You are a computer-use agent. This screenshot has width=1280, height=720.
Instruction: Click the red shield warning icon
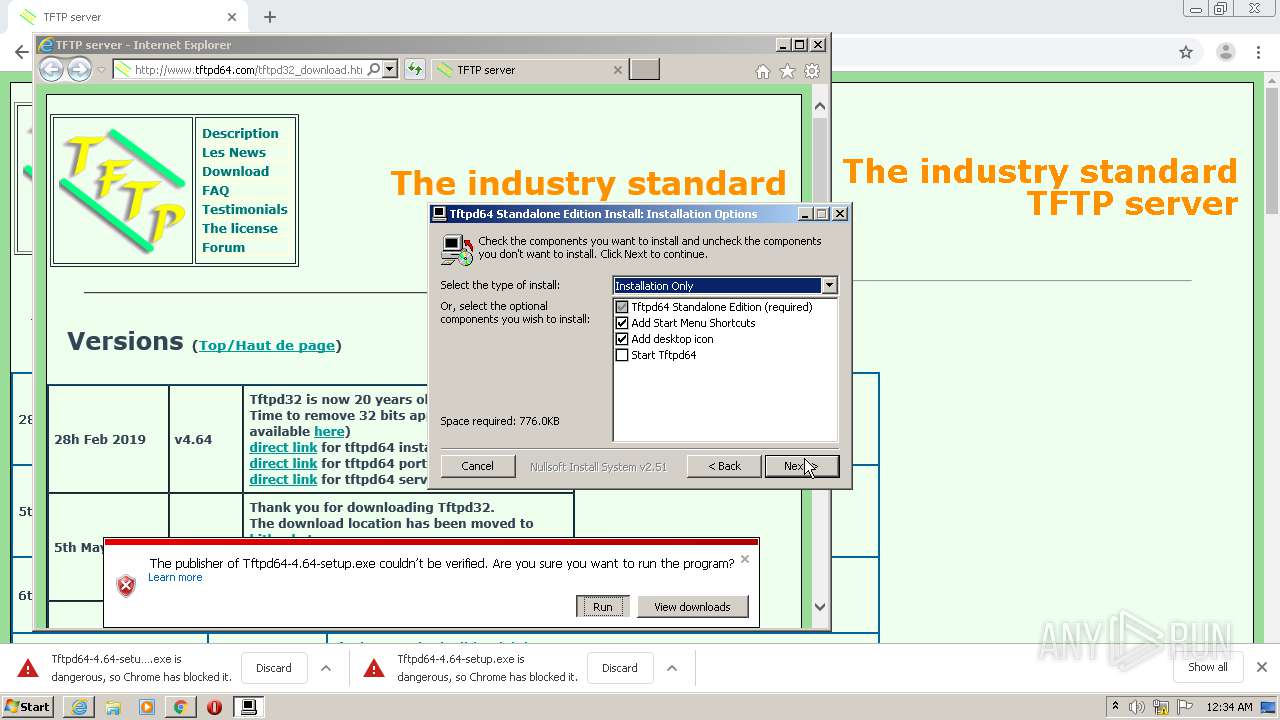126,586
